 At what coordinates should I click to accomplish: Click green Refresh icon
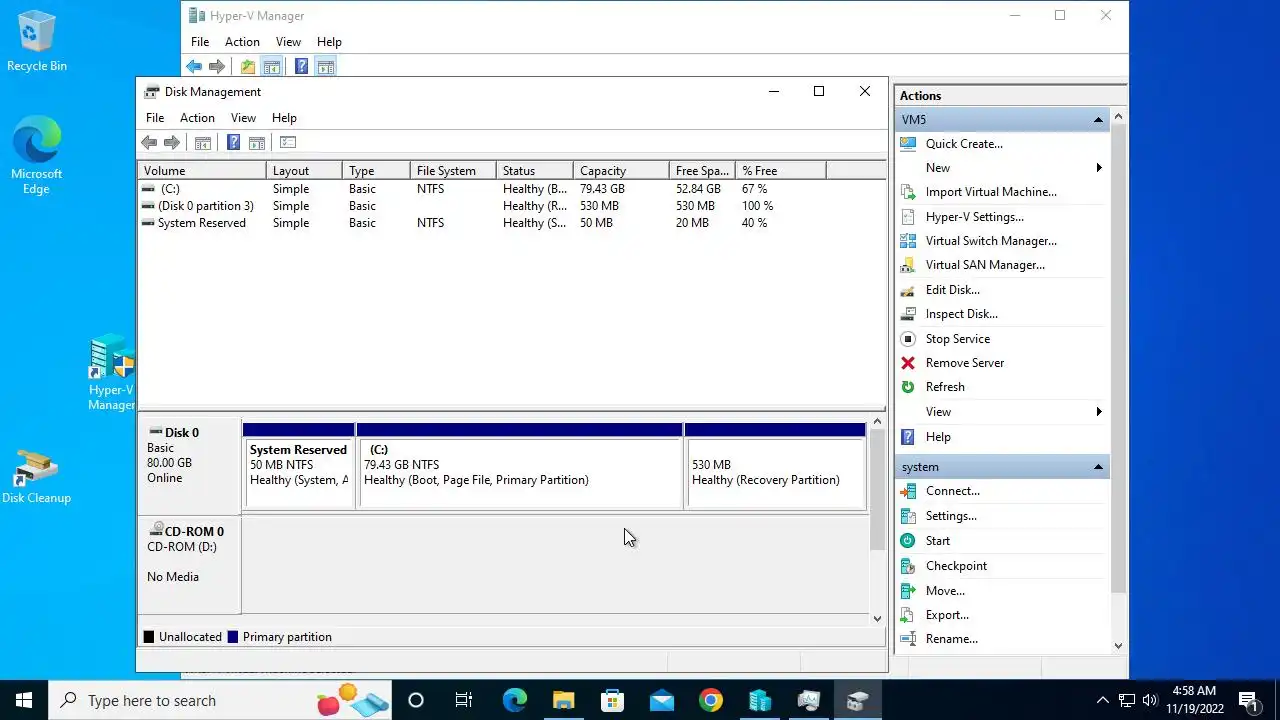coord(908,387)
